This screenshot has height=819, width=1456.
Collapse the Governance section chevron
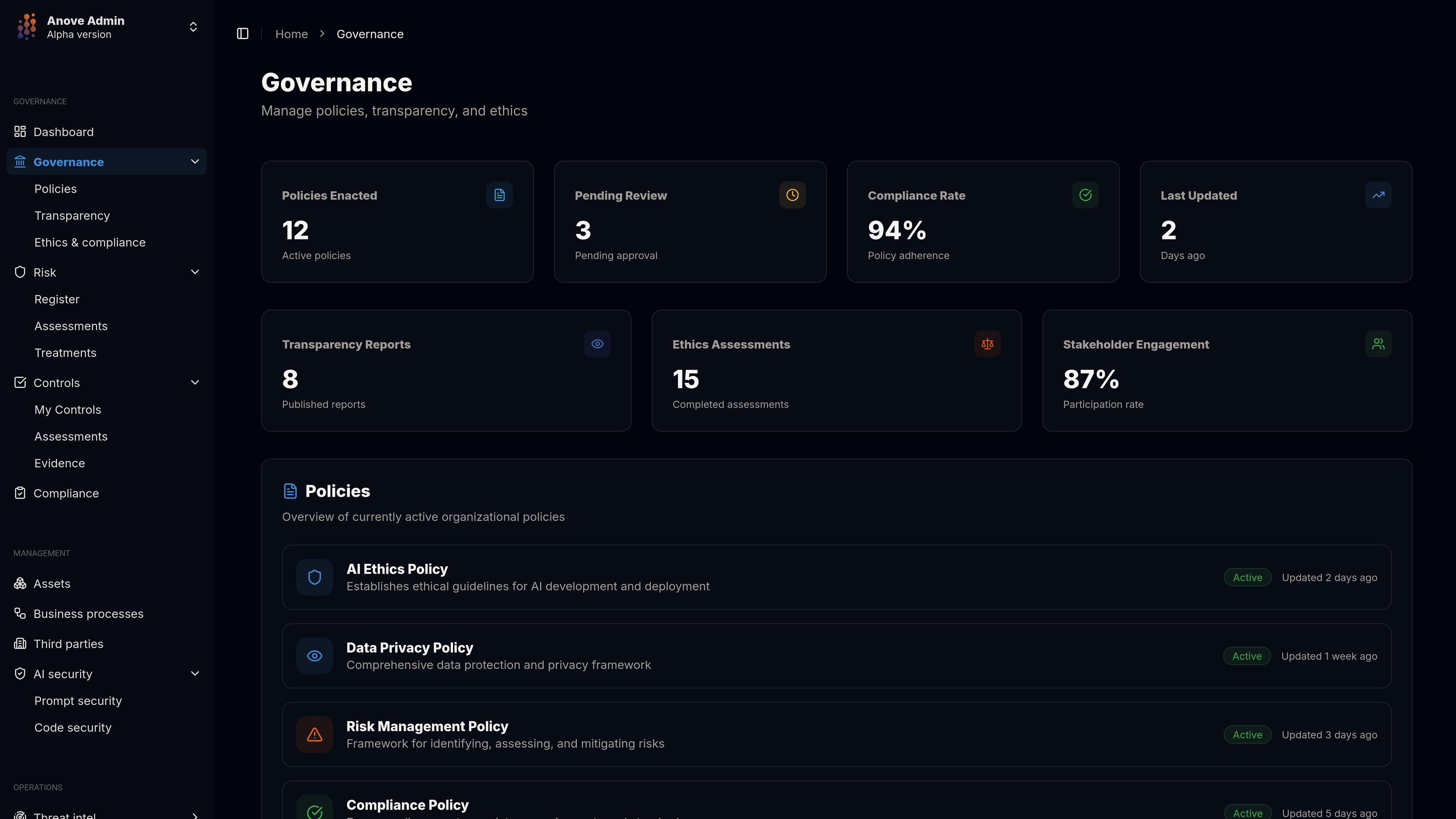[x=195, y=161]
